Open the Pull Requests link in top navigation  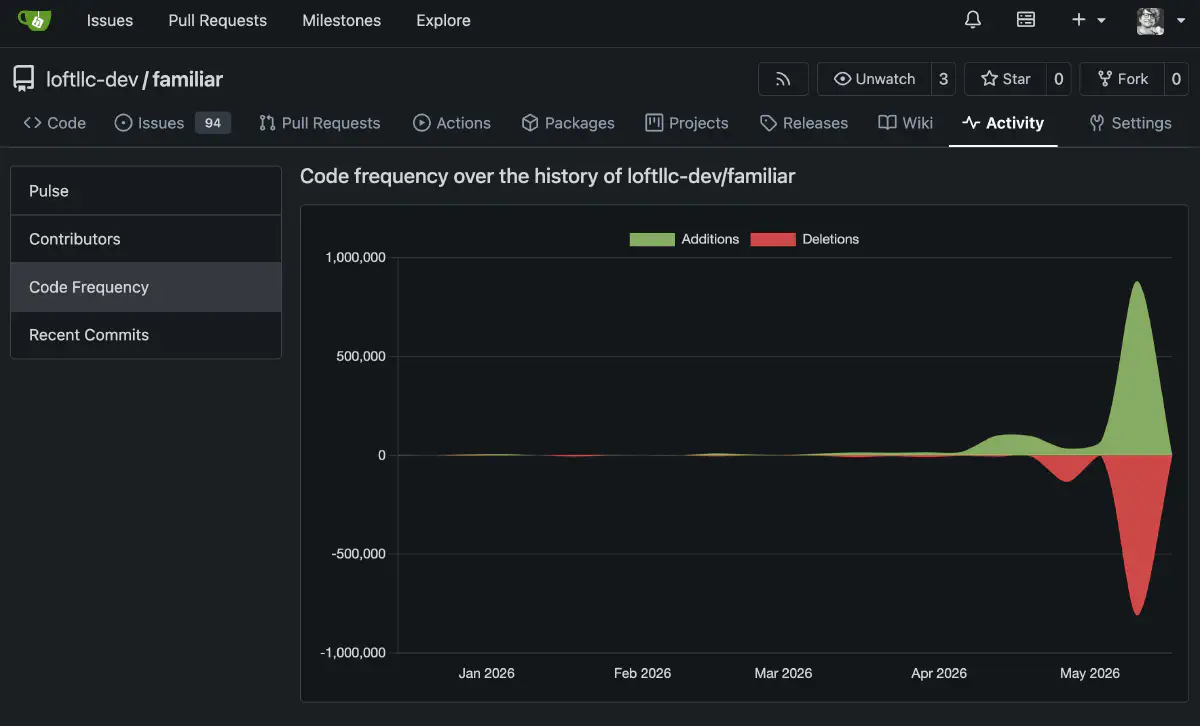[218, 20]
